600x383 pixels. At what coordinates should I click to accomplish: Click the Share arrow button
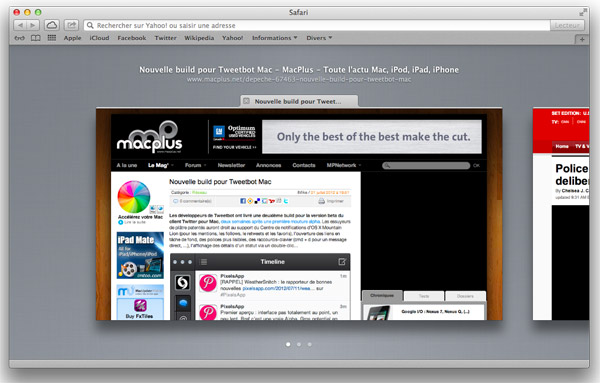tap(71, 25)
